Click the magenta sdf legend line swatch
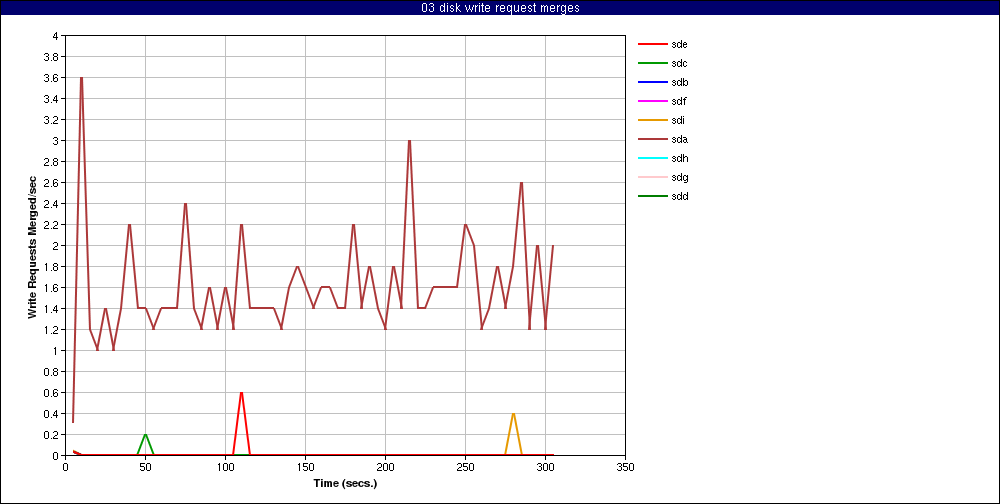Viewport: 1000px width, 504px height. (652, 101)
